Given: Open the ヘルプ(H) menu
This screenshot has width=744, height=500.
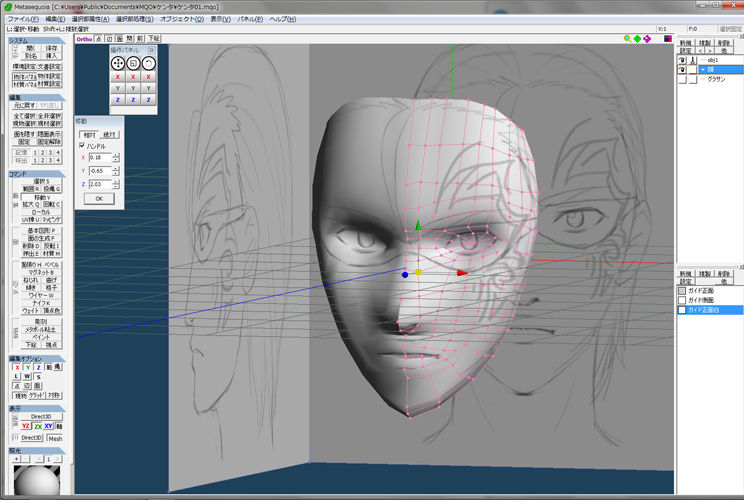Looking at the screenshot, I should [283, 19].
